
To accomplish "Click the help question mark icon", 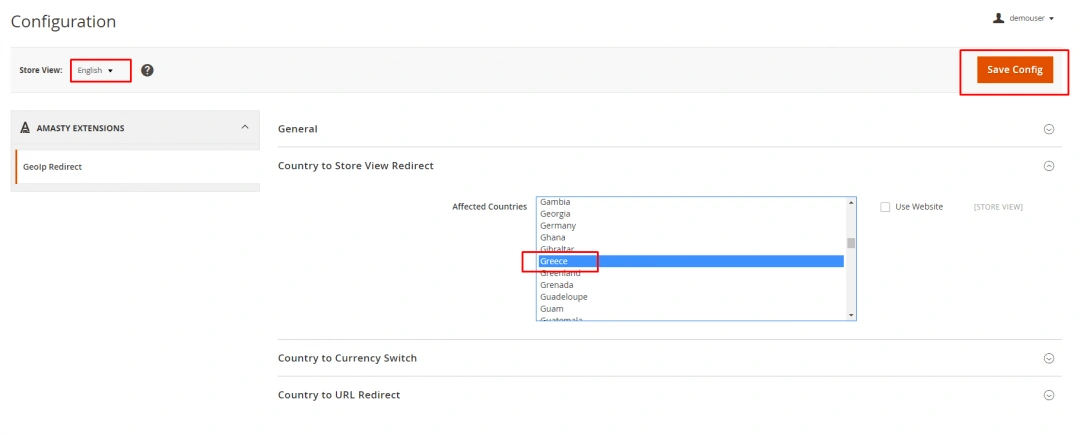I will [x=147, y=70].
